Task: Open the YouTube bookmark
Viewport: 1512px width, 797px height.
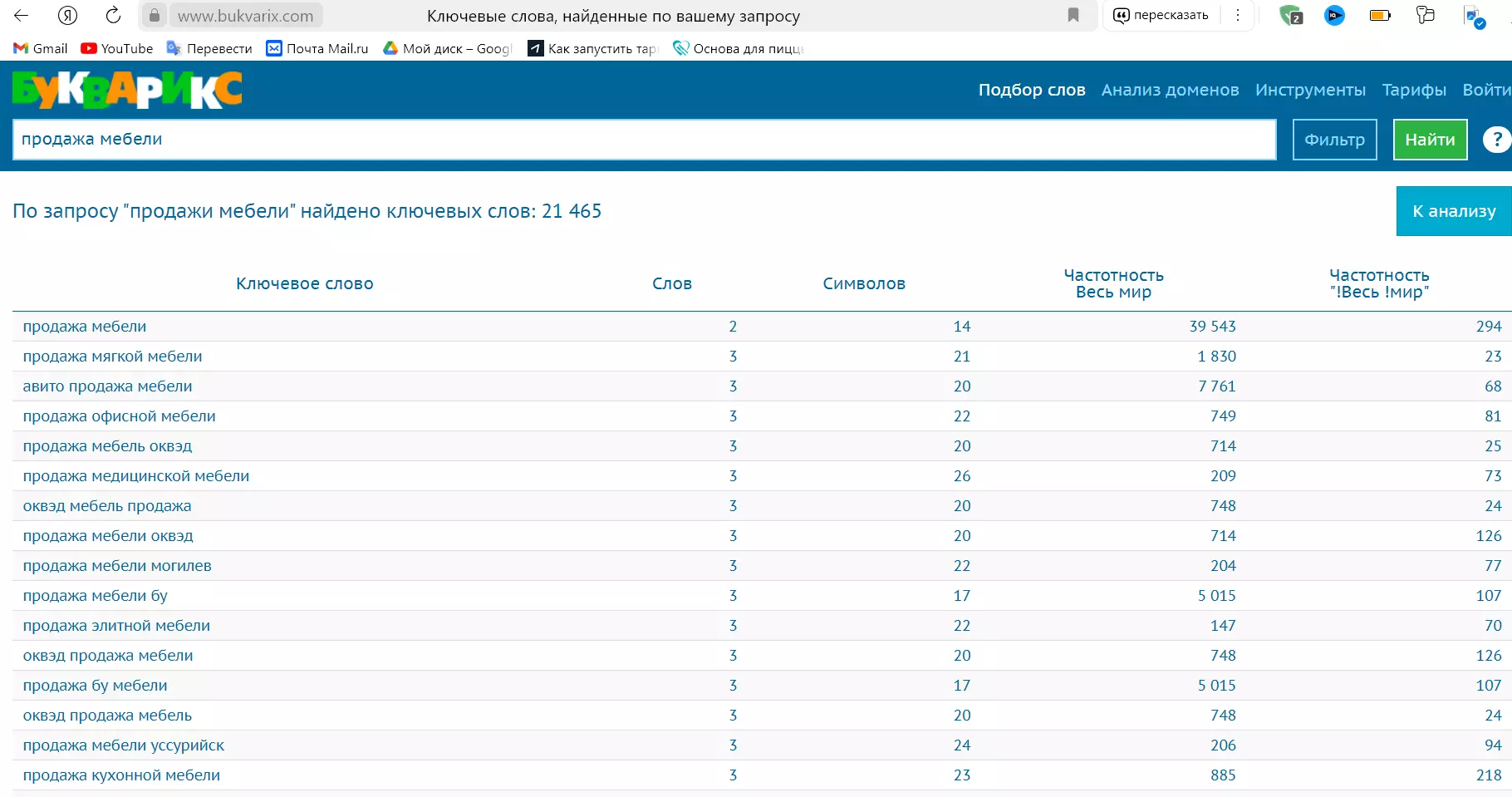Action: click(117, 48)
